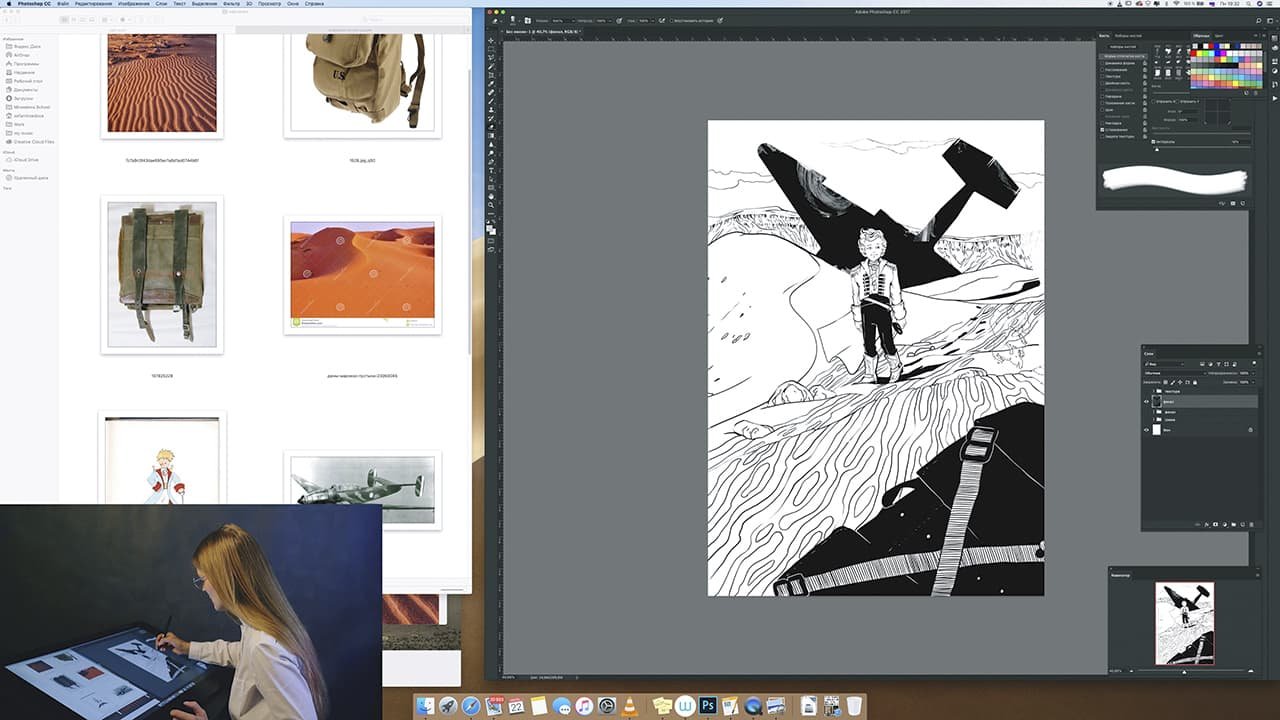Enable airbrush mode in options bar
This screenshot has height=720, width=1280.
[x=662, y=20]
